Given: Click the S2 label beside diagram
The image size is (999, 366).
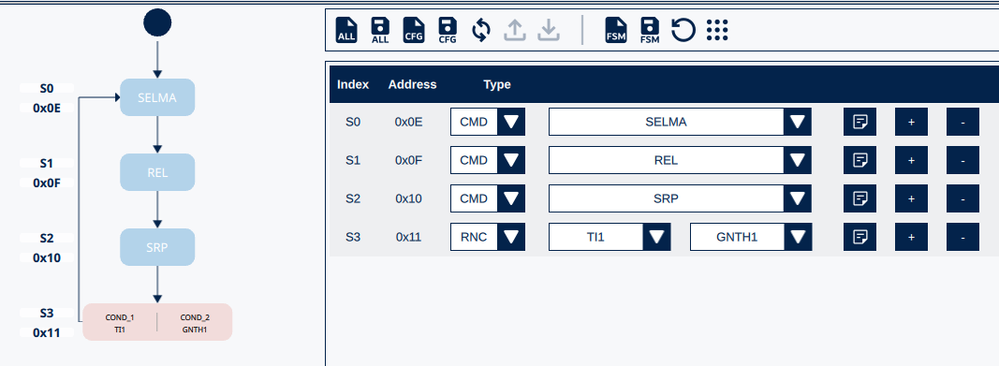Looking at the screenshot, I should (47, 238).
